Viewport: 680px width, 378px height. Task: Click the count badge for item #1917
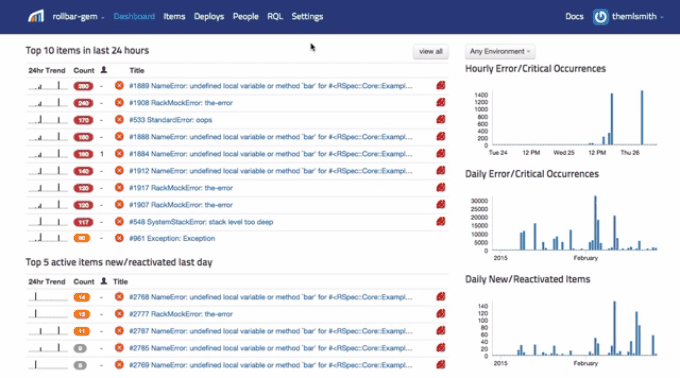[x=83, y=188]
